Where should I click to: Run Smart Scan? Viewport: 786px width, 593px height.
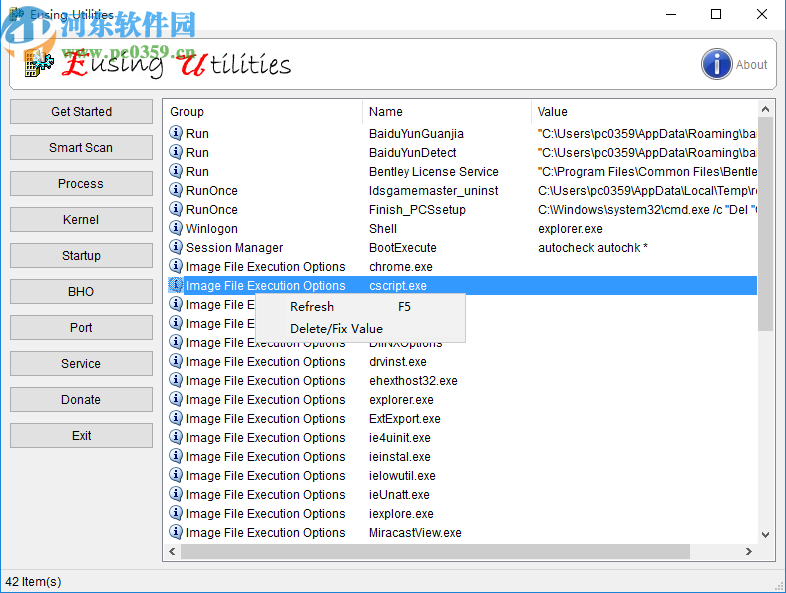(x=81, y=147)
